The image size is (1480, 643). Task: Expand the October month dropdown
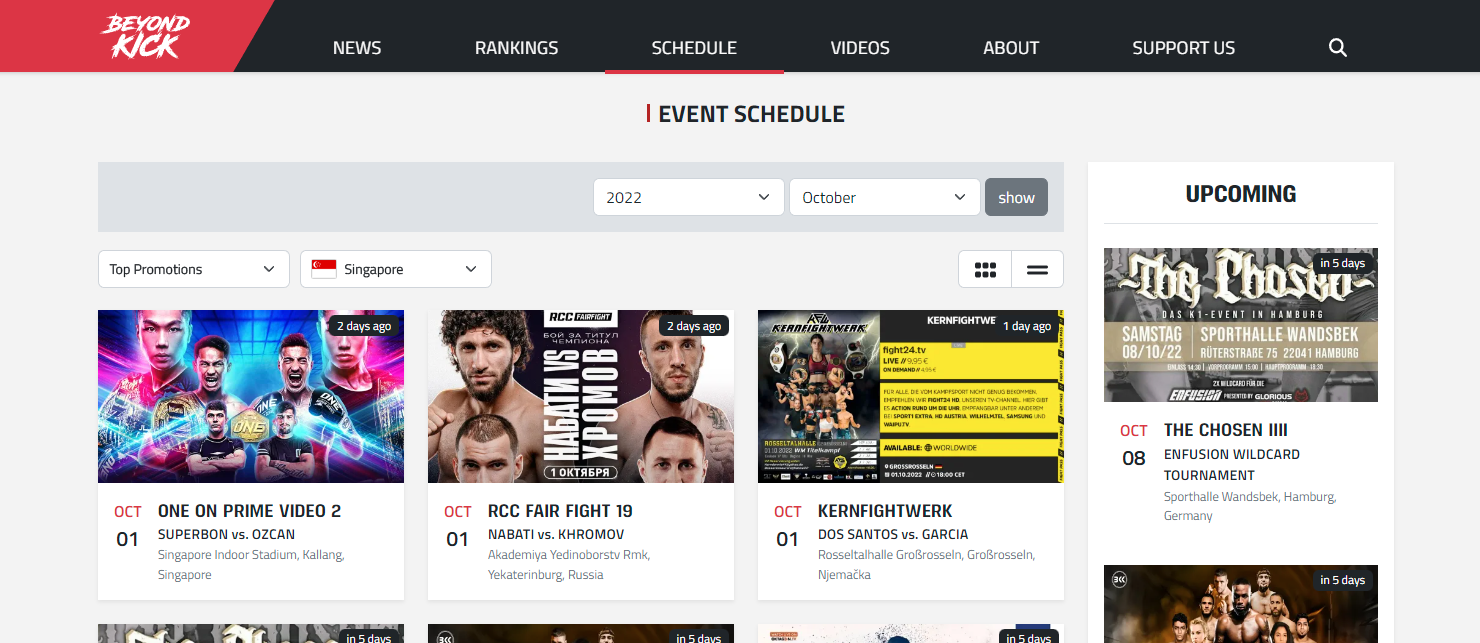885,197
